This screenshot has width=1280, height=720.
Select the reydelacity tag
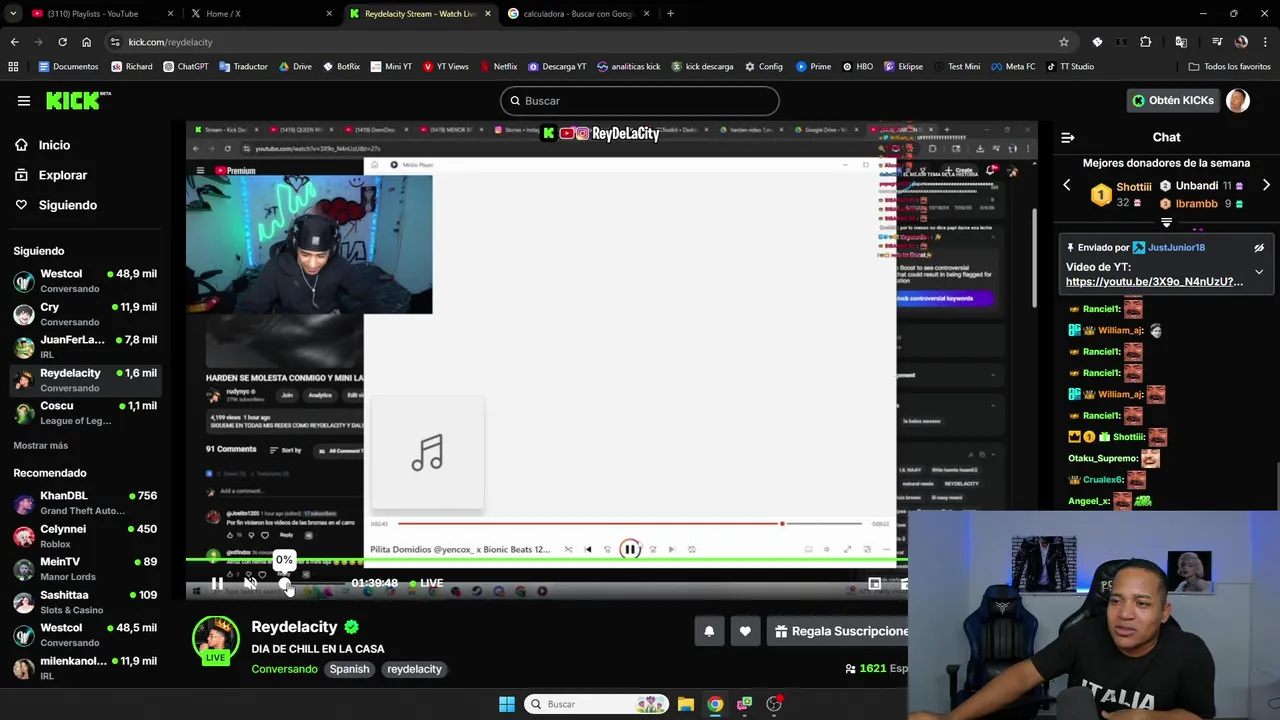(x=414, y=669)
